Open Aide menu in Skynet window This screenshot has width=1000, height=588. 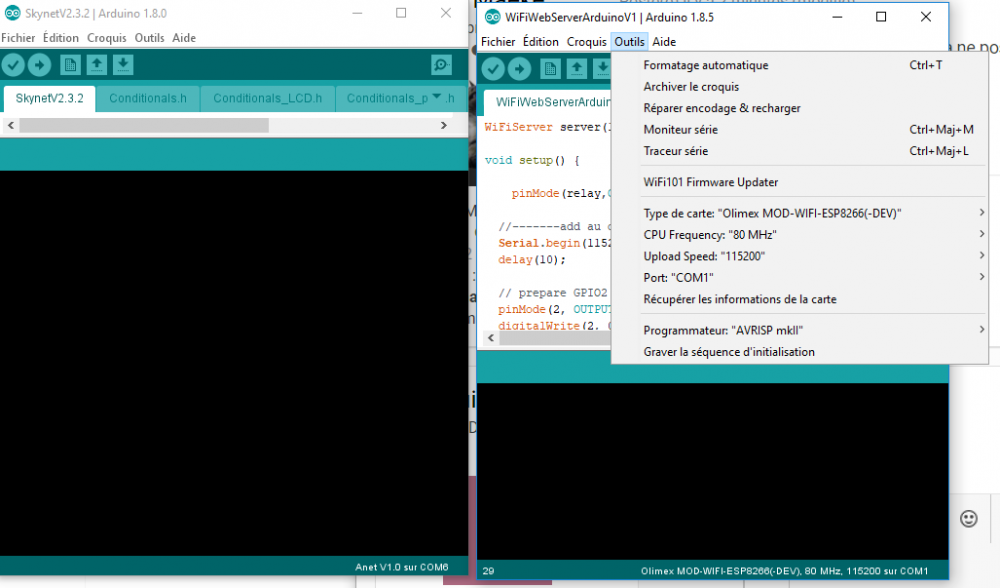coord(184,38)
